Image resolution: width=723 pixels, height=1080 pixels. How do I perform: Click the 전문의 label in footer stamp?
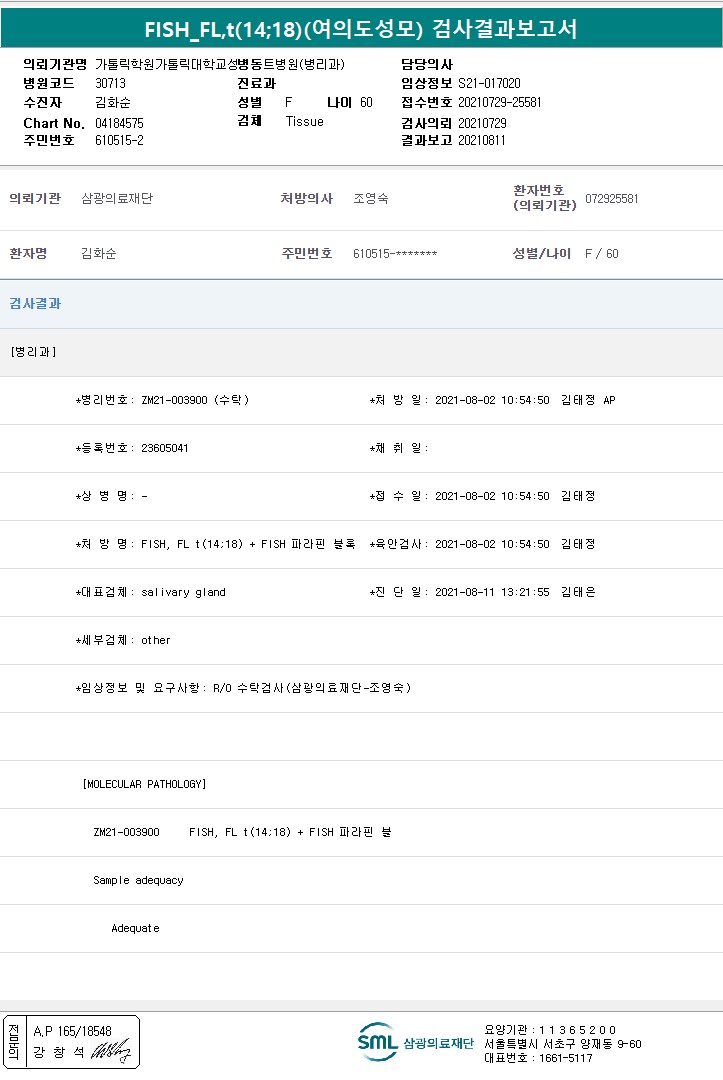coord(13,1041)
